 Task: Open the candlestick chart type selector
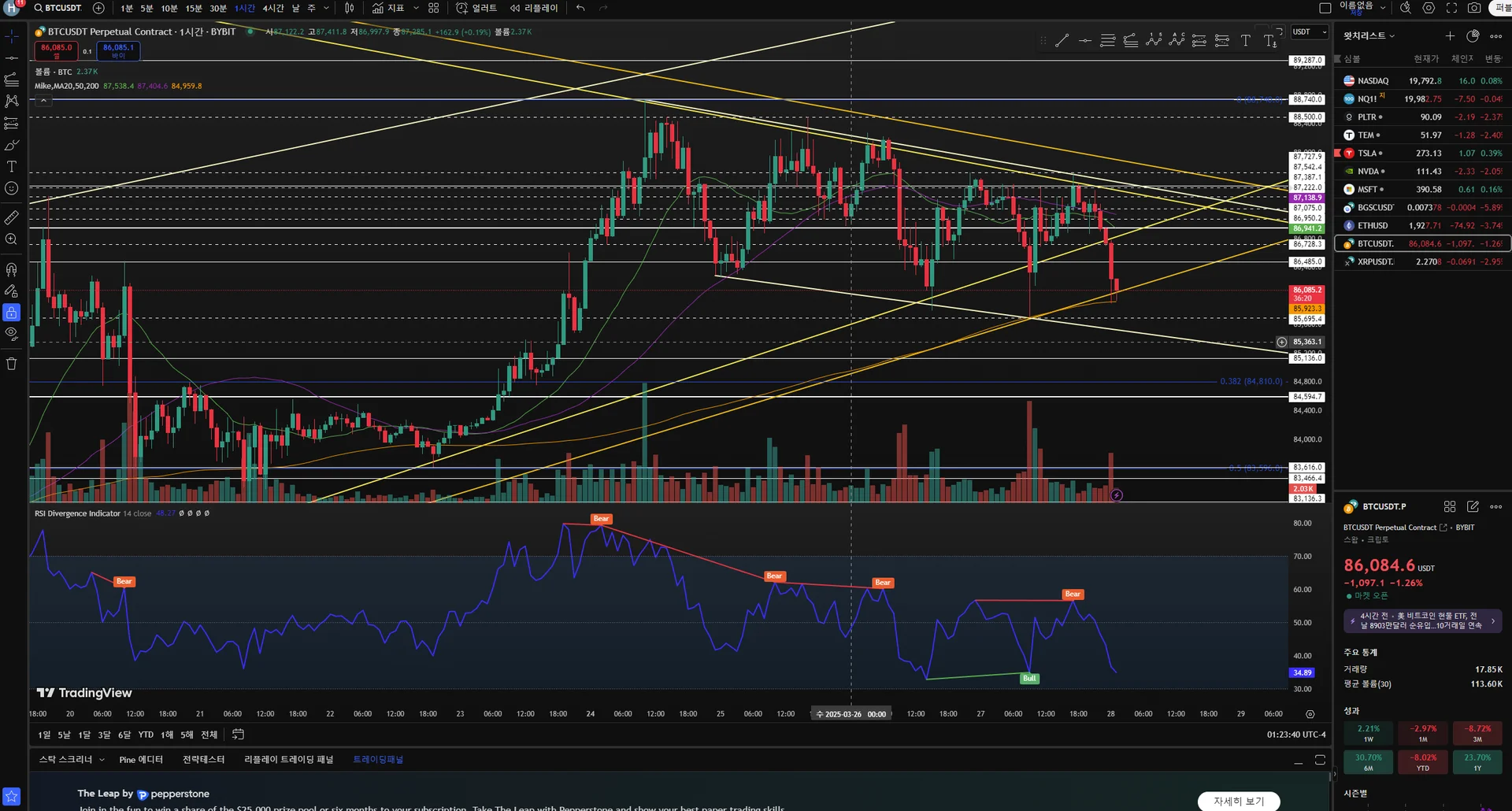[350, 8]
